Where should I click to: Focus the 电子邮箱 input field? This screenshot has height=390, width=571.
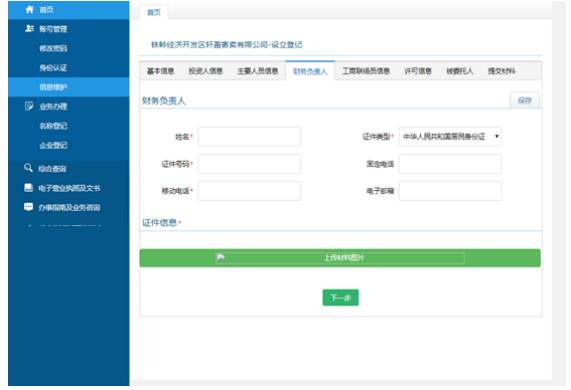coord(450,191)
